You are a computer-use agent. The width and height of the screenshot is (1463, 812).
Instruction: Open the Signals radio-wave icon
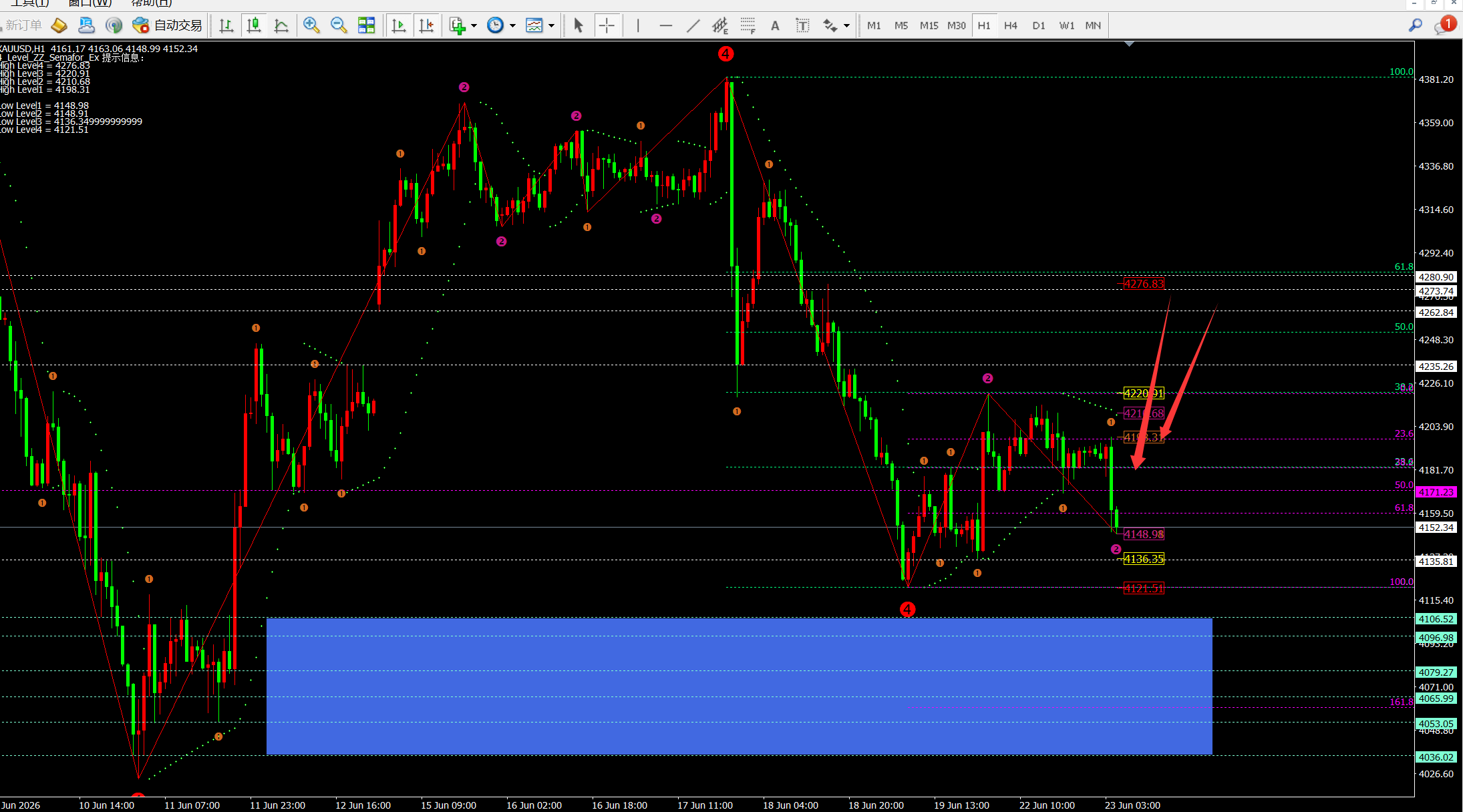point(114,25)
